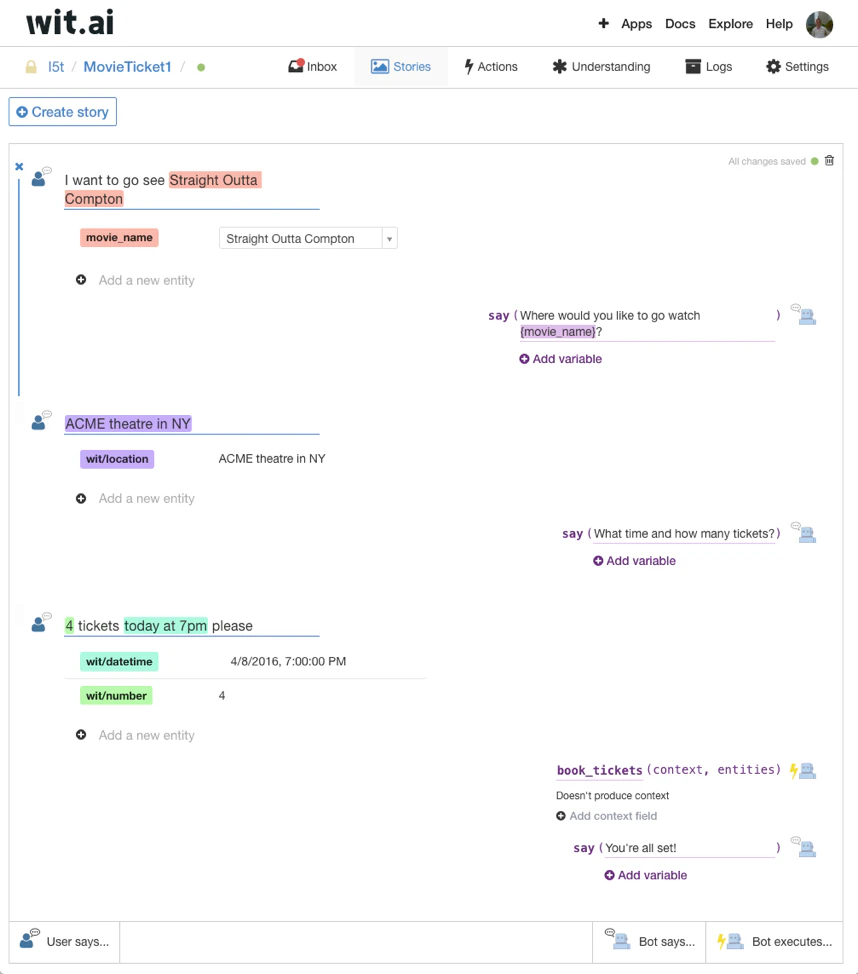Select the Bot says icon in the bottom bar
The height and width of the screenshot is (974, 858).
(x=620, y=941)
